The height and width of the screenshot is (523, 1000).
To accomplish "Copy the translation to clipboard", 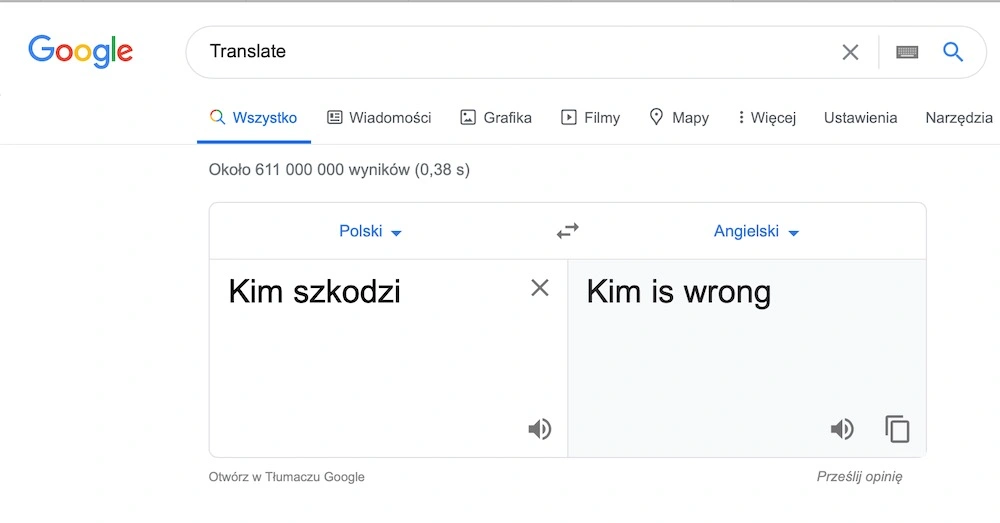I will tap(897, 429).
